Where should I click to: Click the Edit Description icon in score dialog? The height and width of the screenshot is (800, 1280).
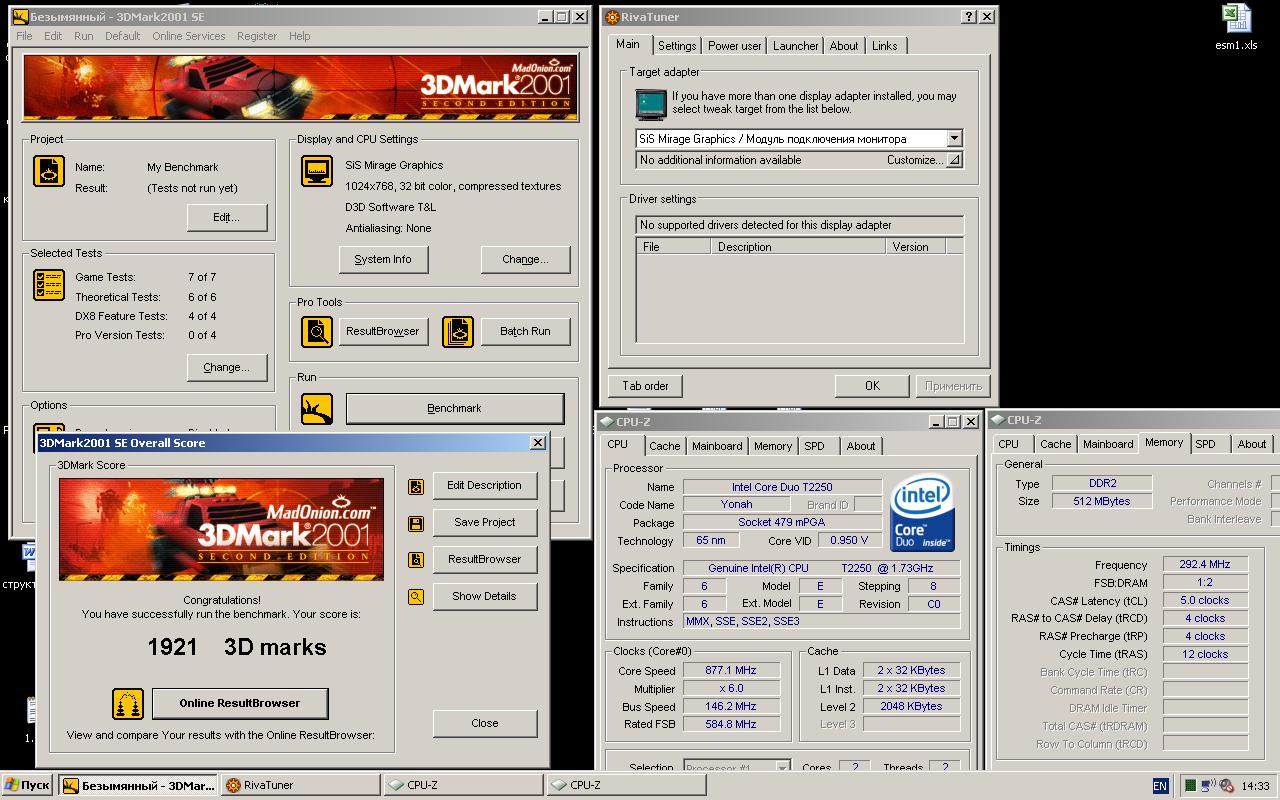click(x=416, y=487)
